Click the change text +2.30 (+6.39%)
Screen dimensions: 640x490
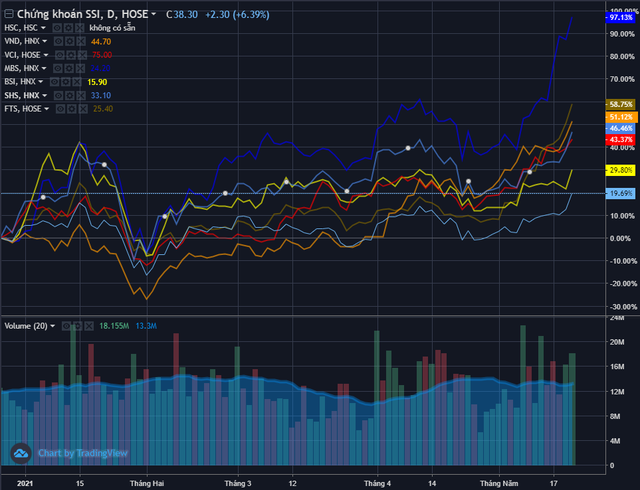coord(237,15)
